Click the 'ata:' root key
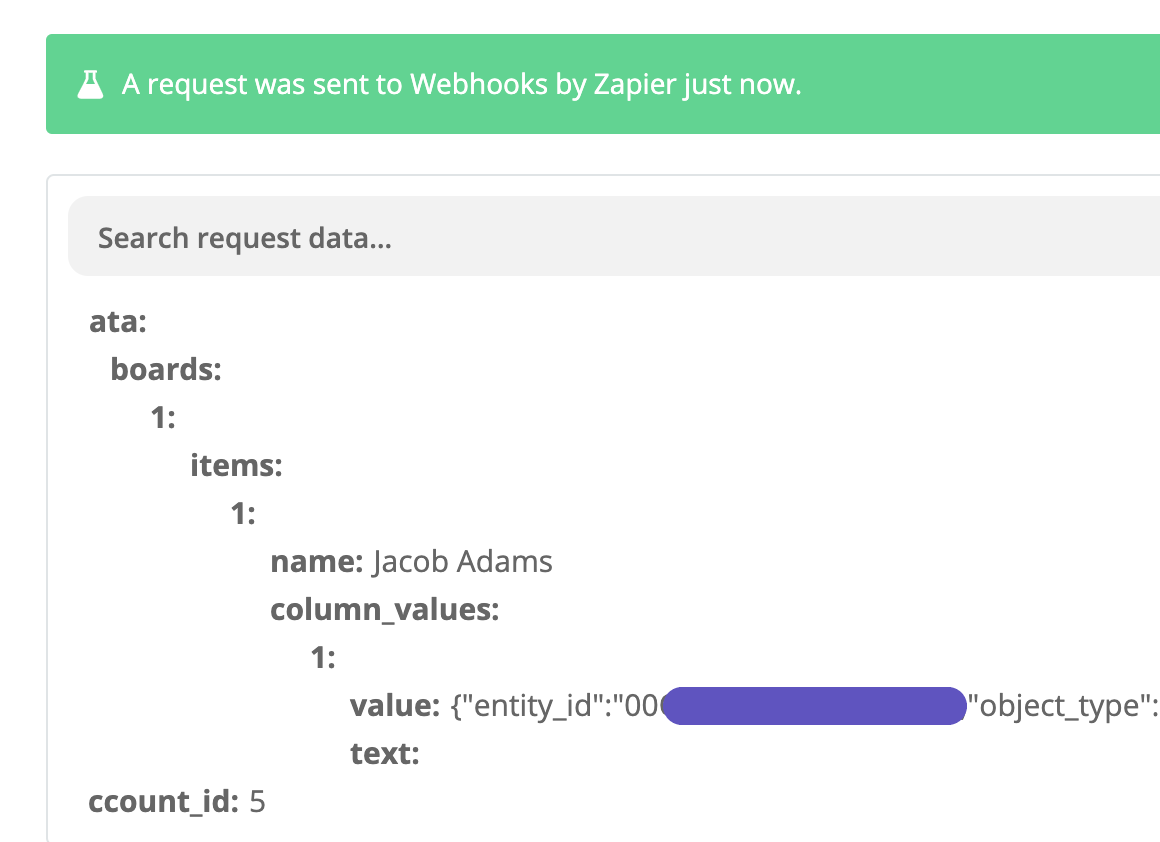Screen dimensions: 1160x842 point(118,322)
